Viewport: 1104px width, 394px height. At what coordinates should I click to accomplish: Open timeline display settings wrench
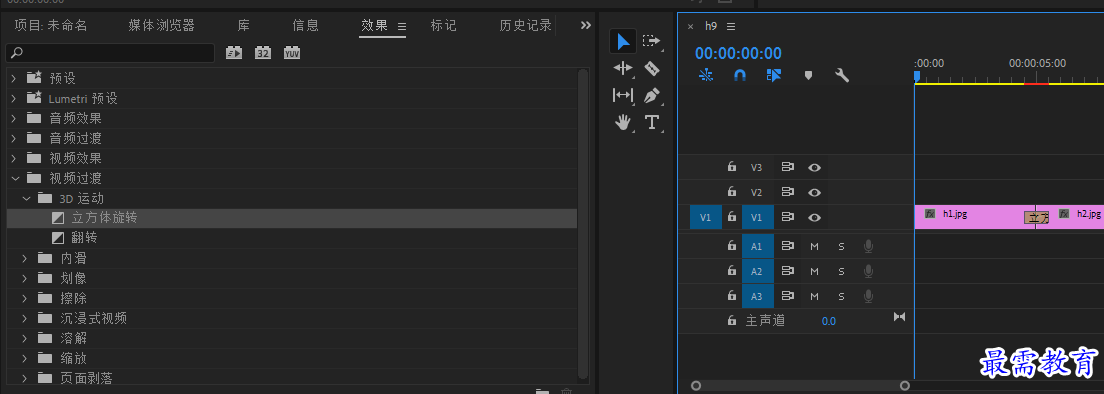(842, 75)
